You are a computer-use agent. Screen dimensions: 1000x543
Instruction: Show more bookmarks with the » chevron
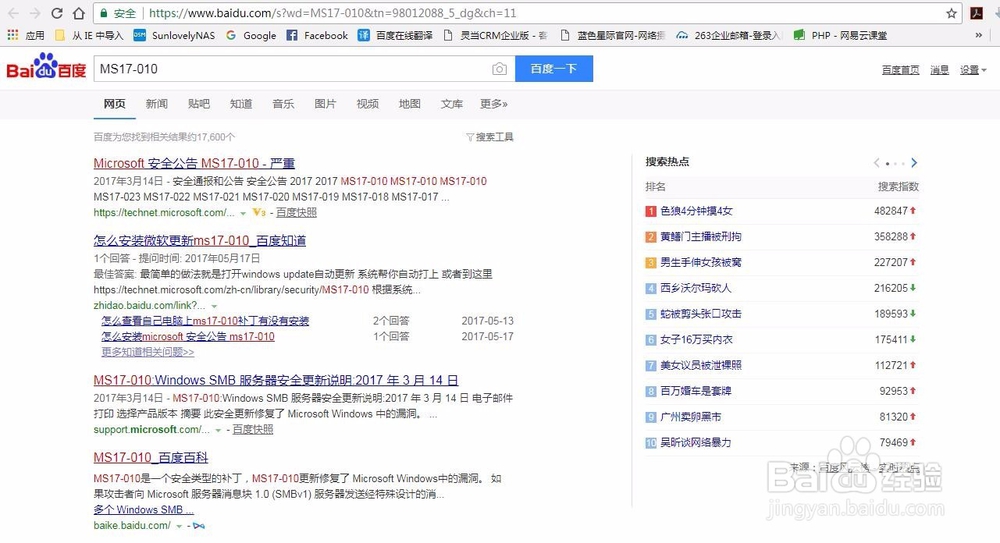pos(978,35)
